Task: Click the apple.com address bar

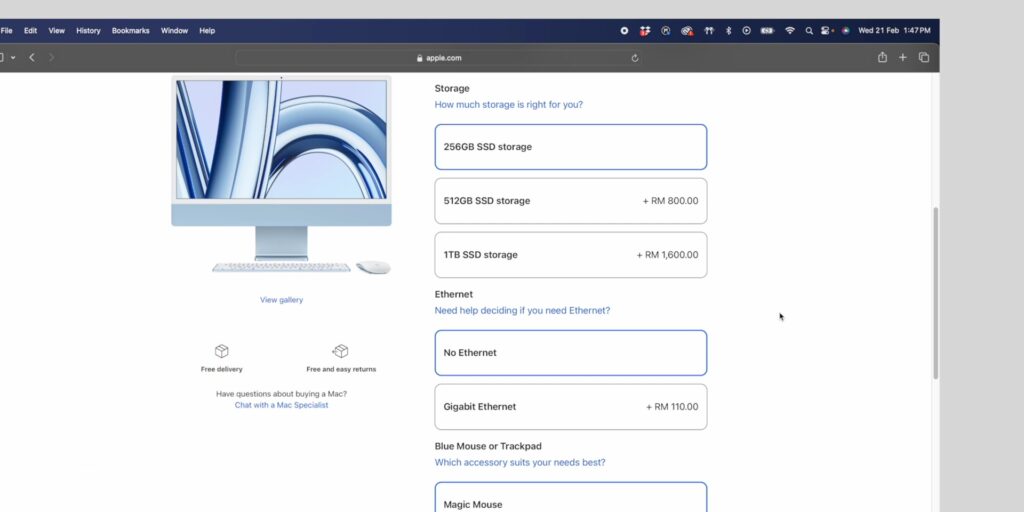Action: [x=438, y=58]
